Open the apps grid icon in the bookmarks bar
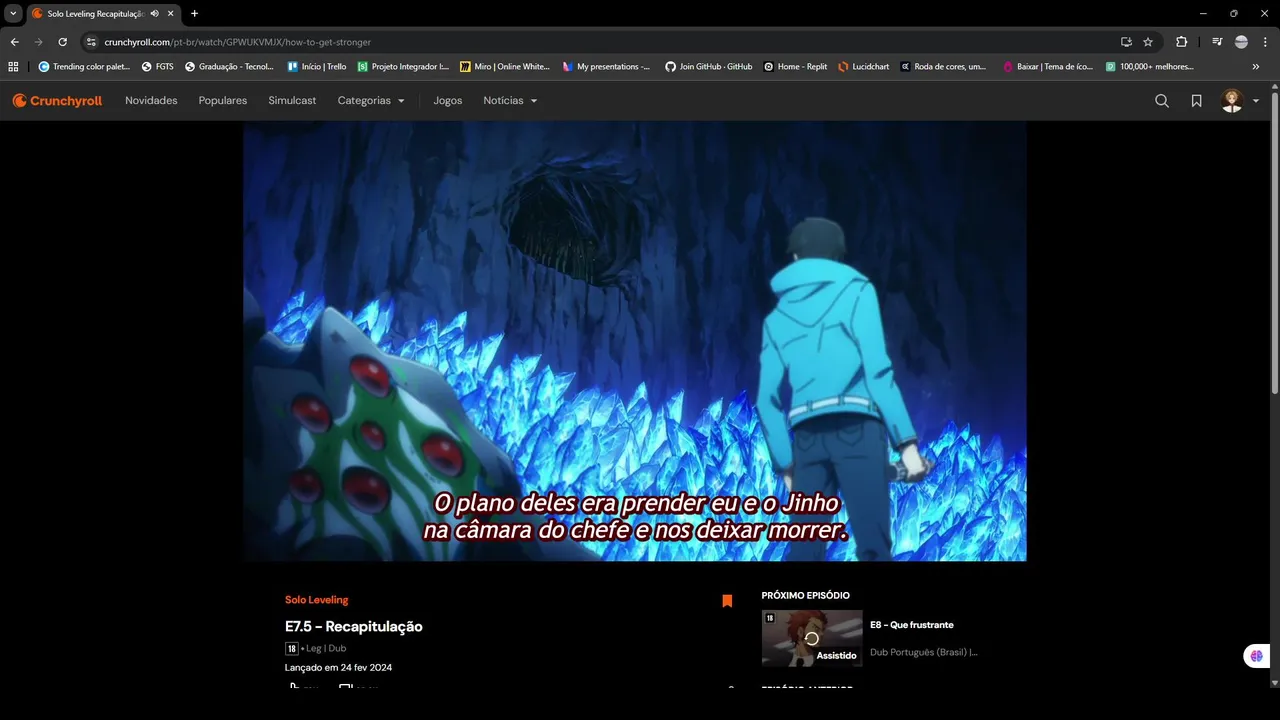This screenshot has height=720, width=1280. (13, 67)
